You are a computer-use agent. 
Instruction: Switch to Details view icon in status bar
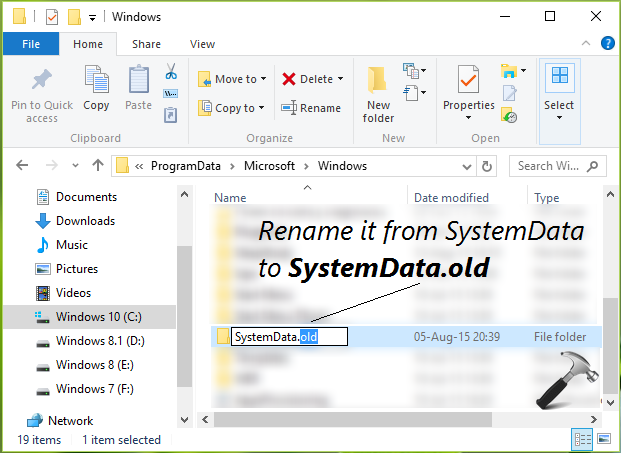tap(583, 440)
